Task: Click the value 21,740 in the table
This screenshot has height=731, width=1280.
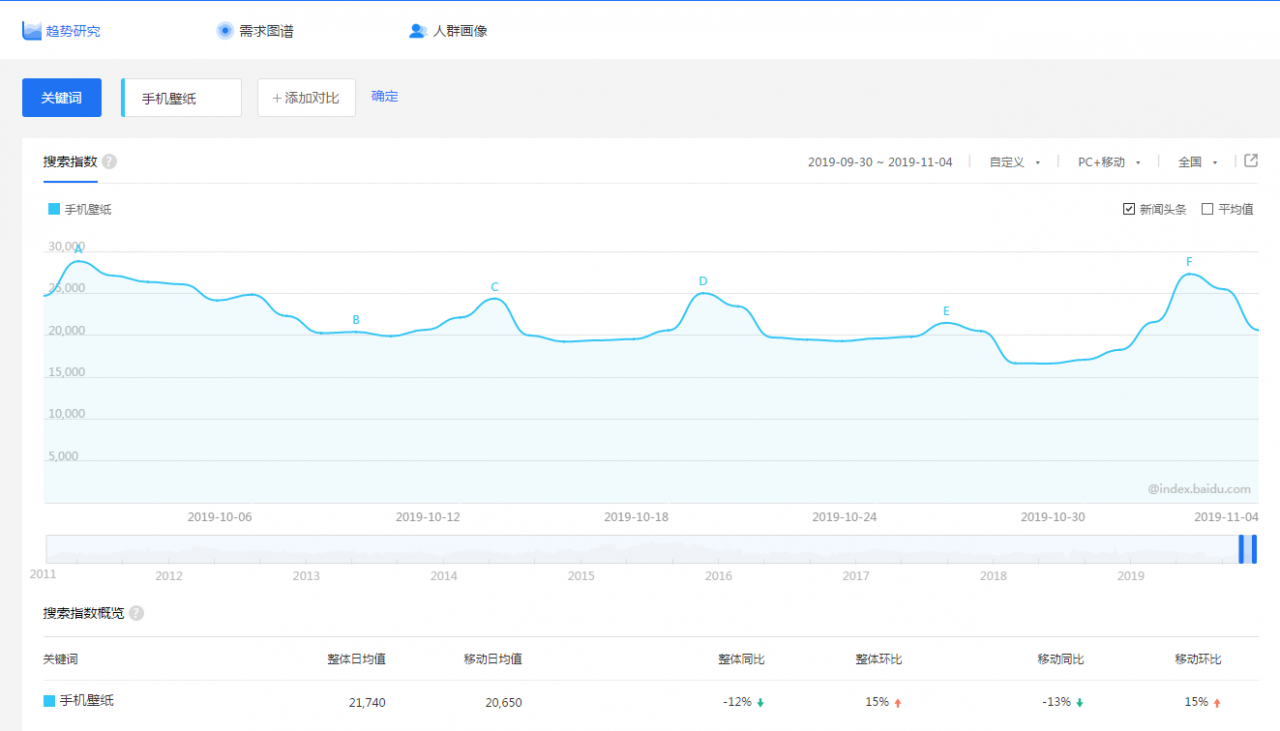Action: tap(367, 702)
